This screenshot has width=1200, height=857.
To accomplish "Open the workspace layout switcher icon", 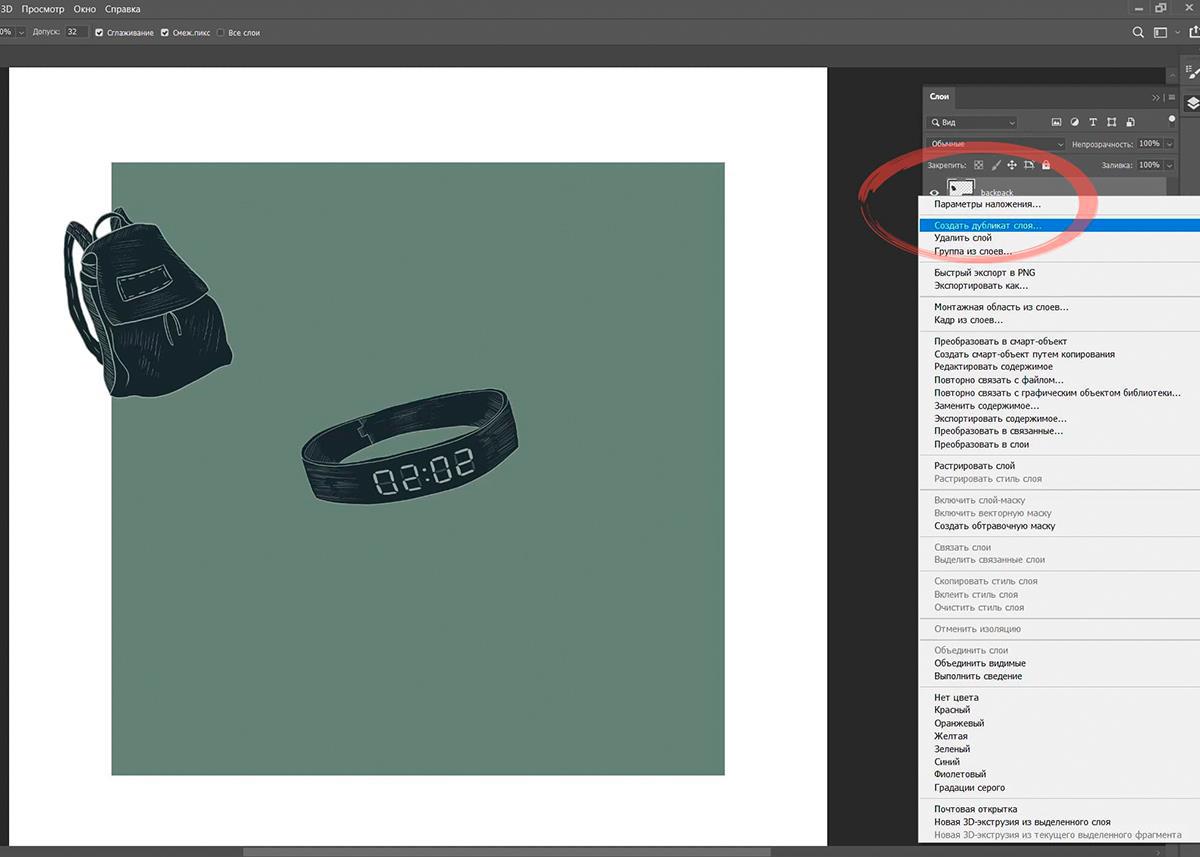I will [x=1161, y=32].
